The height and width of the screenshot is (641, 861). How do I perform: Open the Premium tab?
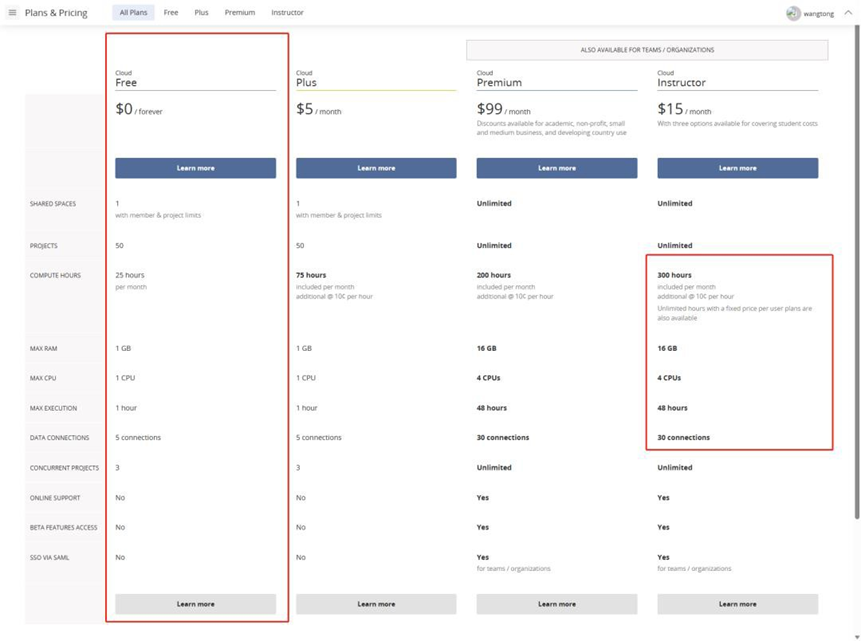point(240,13)
